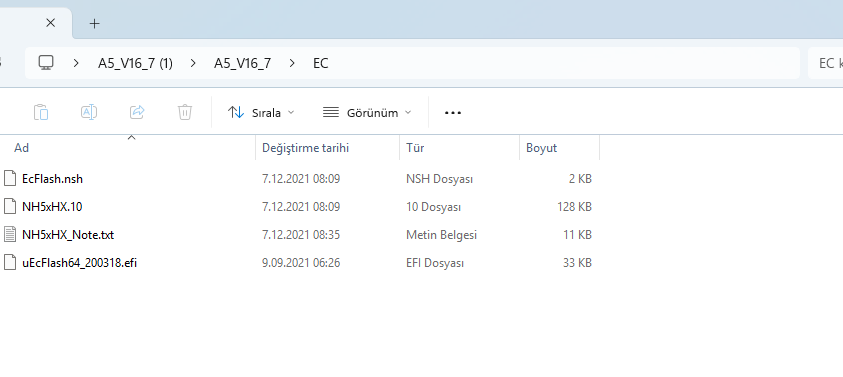Open the three-dot more options menu
The height and width of the screenshot is (377, 843).
point(453,113)
